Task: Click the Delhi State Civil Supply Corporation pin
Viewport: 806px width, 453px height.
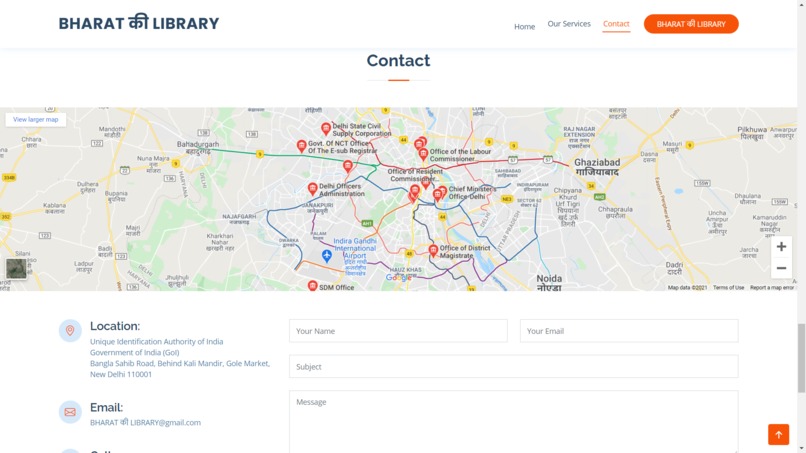Action: (x=325, y=129)
